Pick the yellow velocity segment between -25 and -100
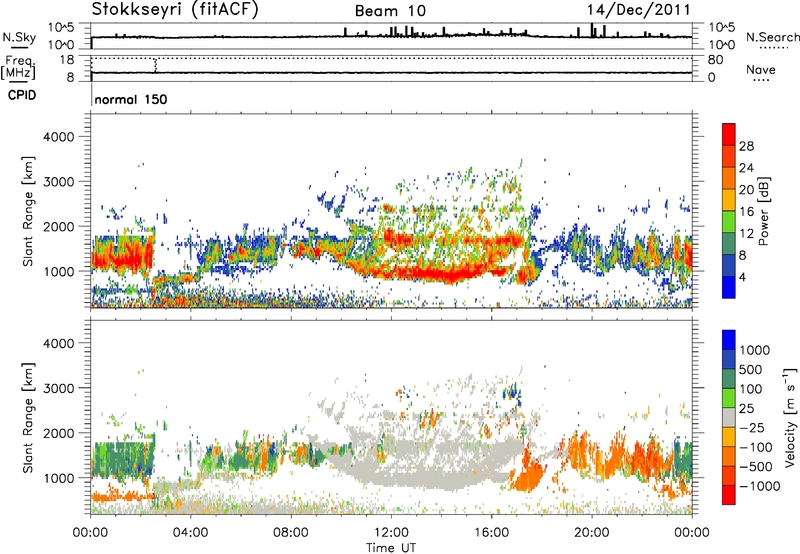 729,437
